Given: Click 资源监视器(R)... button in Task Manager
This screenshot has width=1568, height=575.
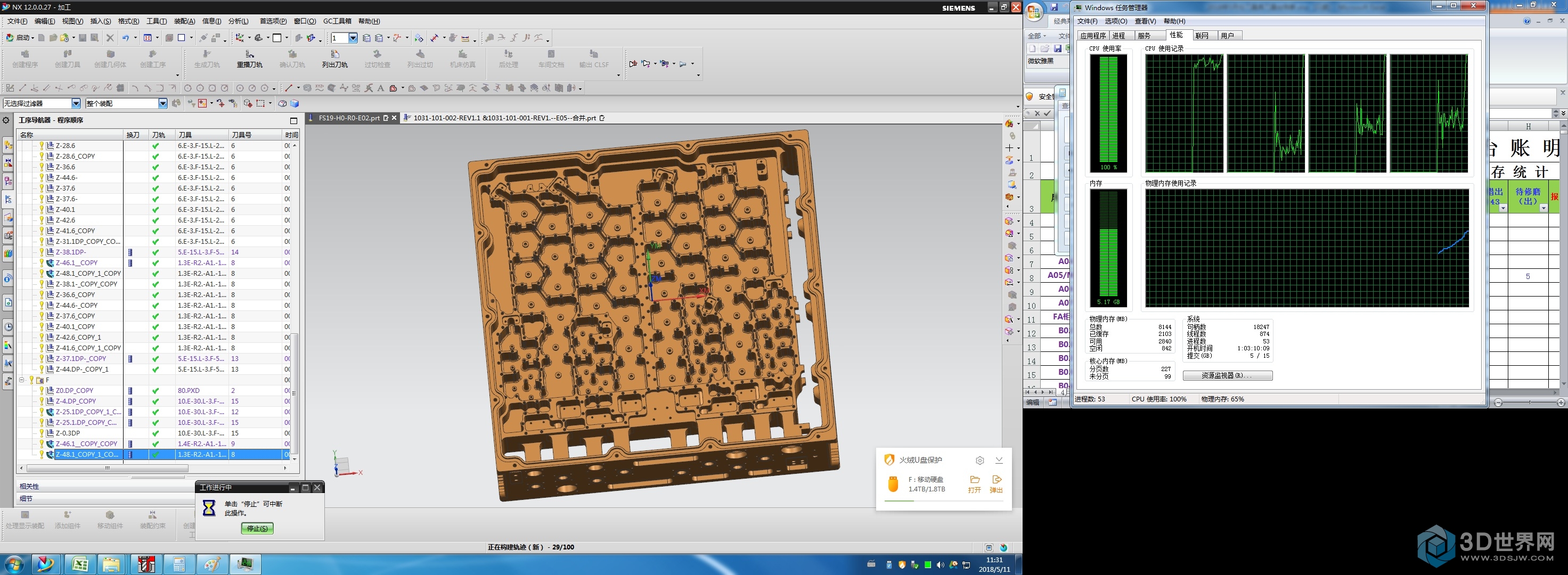Looking at the screenshot, I should pos(1227,375).
